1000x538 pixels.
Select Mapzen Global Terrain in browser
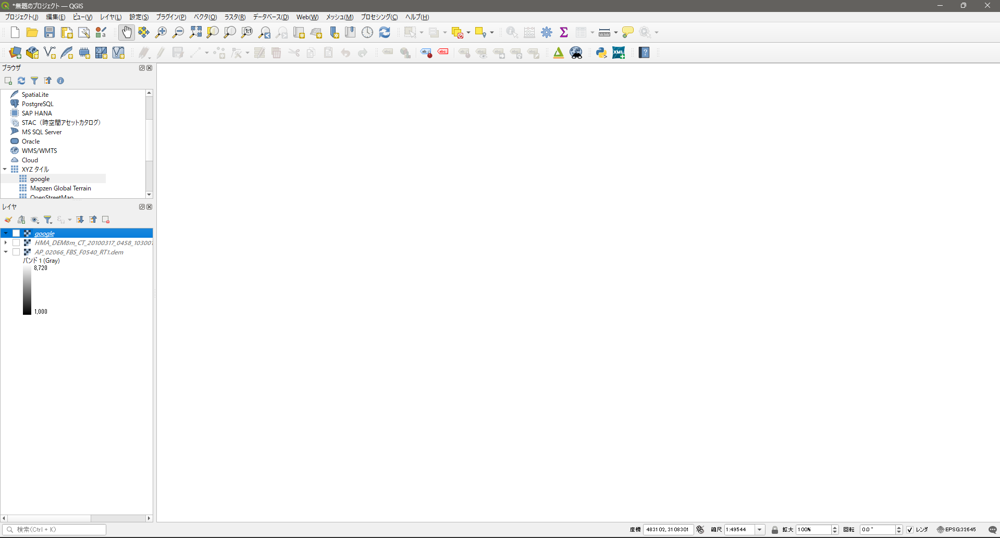pos(60,188)
